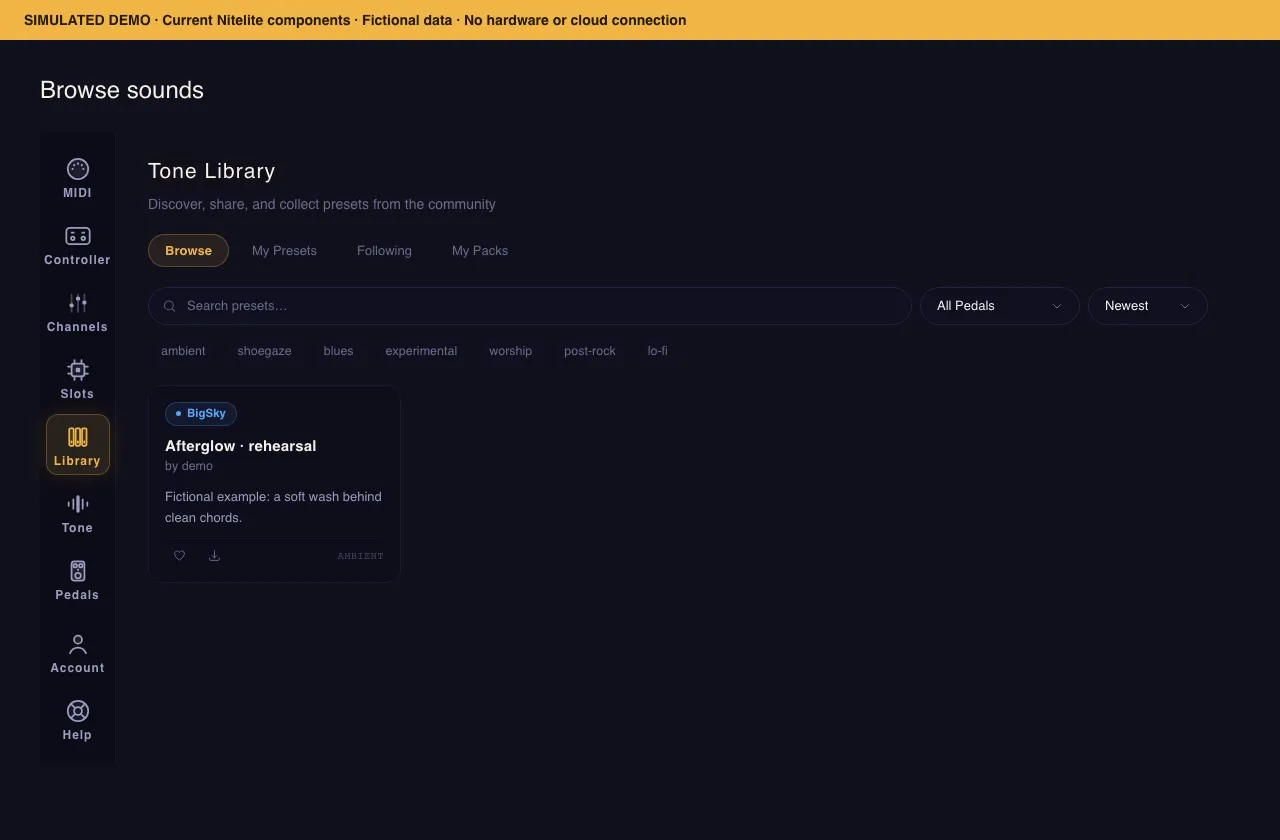Open the Controller sidebar section
This screenshot has width=1280, height=840.
click(77, 245)
